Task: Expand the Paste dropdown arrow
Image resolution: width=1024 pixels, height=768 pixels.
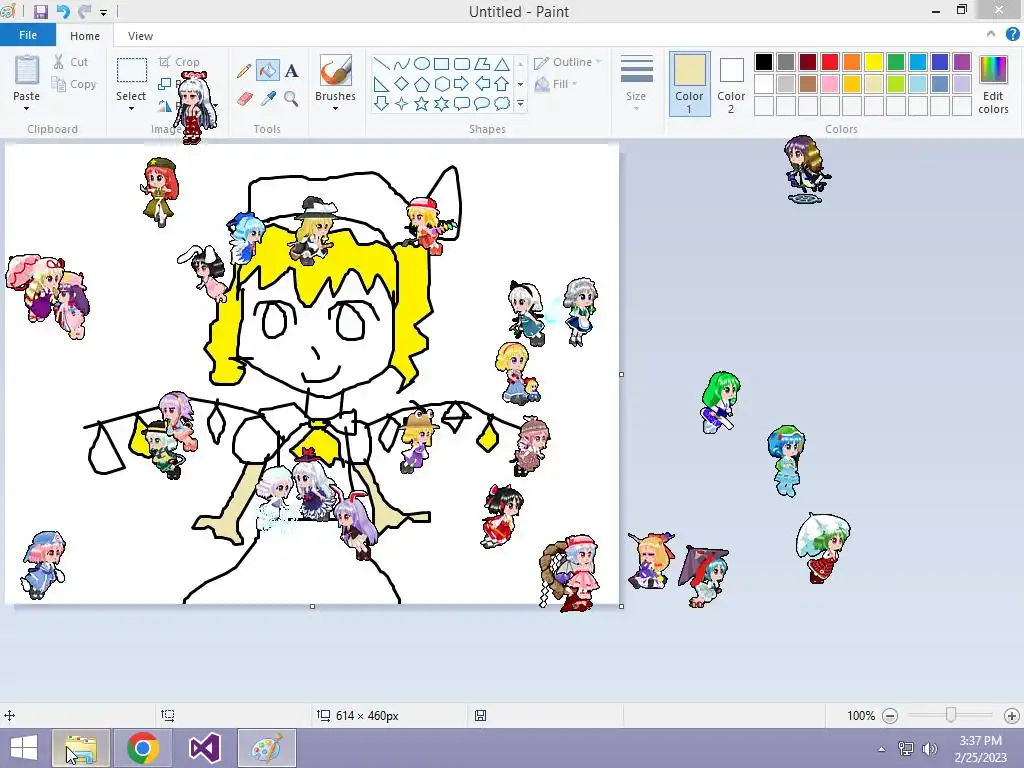Action: pos(27,108)
